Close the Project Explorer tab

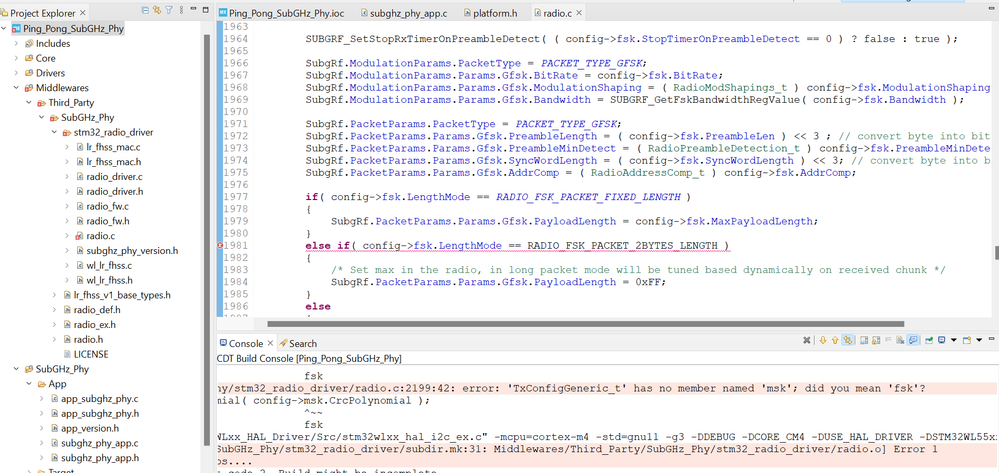(83, 12)
